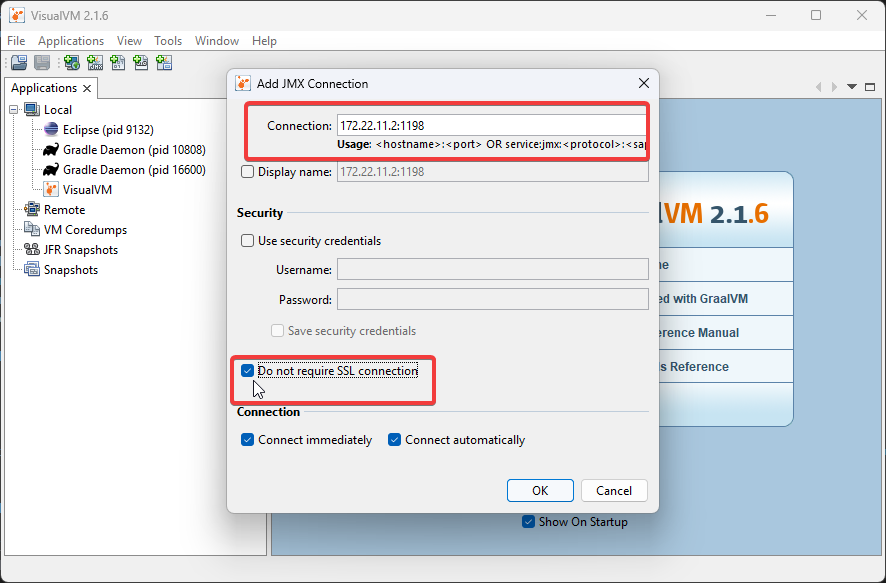Select the JFR Snapshots node
Image resolution: width=886 pixels, height=583 pixels.
pyautogui.click(x=80, y=250)
